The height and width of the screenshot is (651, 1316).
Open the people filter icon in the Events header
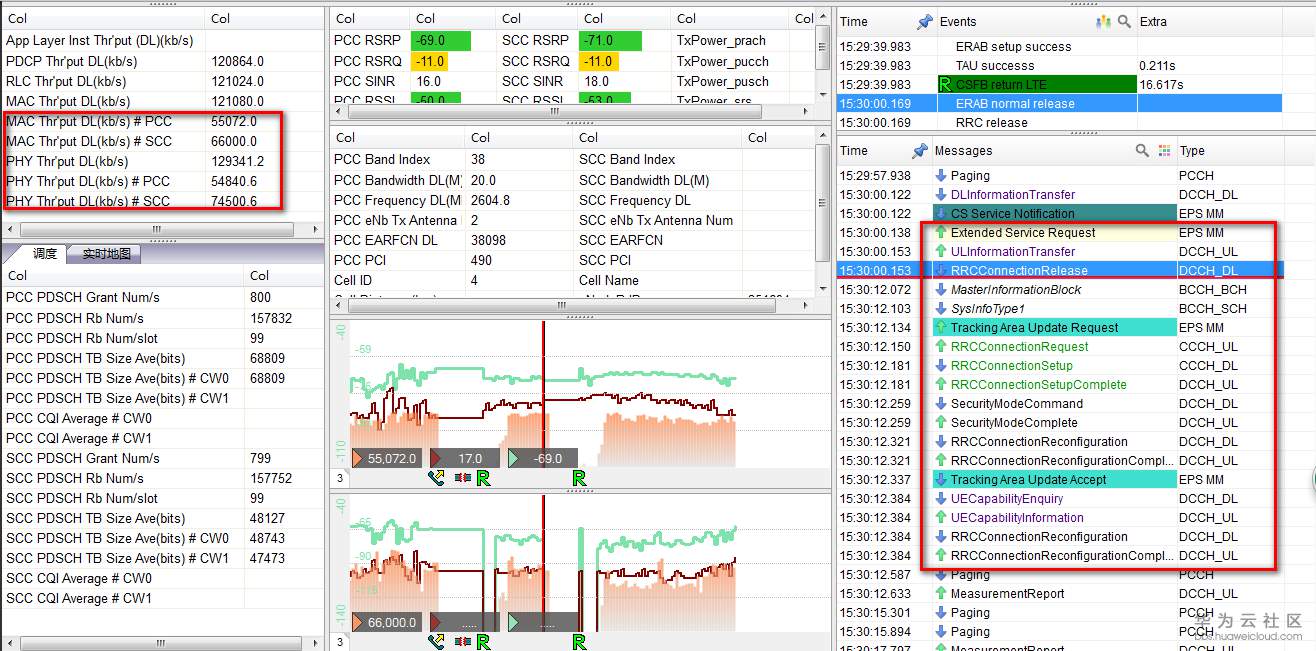pyautogui.click(x=1104, y=21)
